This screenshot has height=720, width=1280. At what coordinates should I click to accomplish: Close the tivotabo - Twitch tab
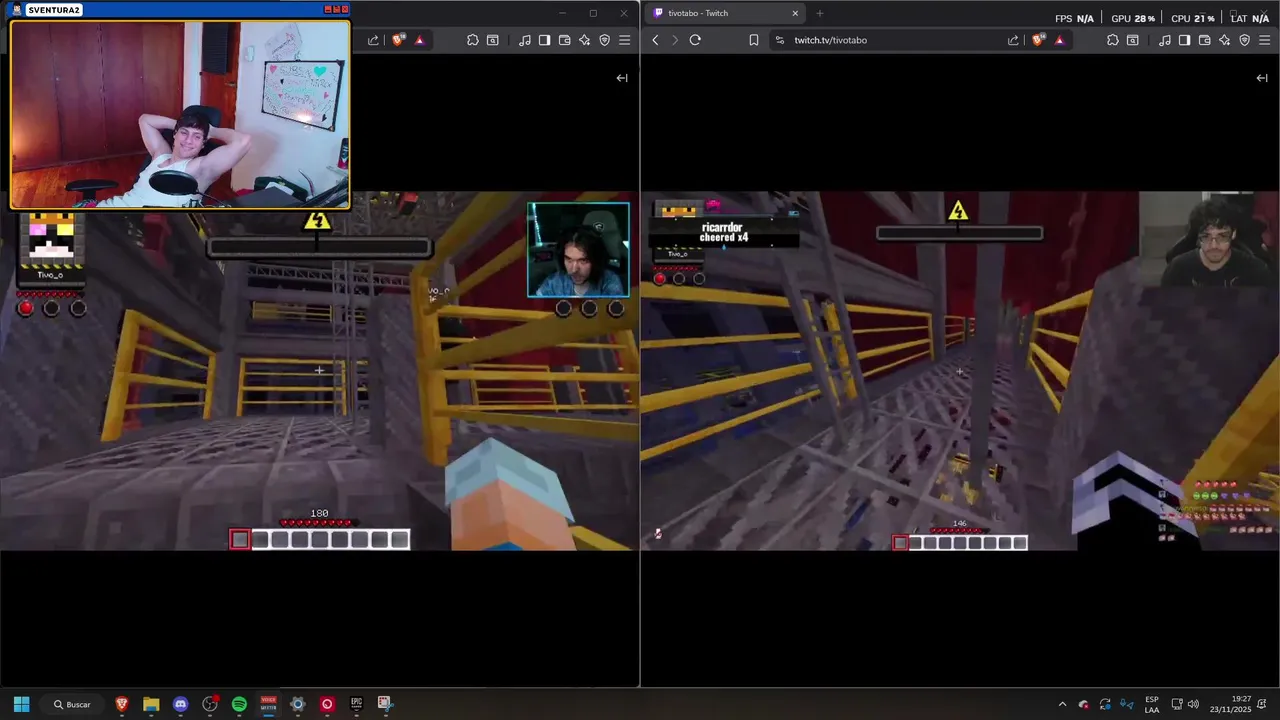click(795, 13)
